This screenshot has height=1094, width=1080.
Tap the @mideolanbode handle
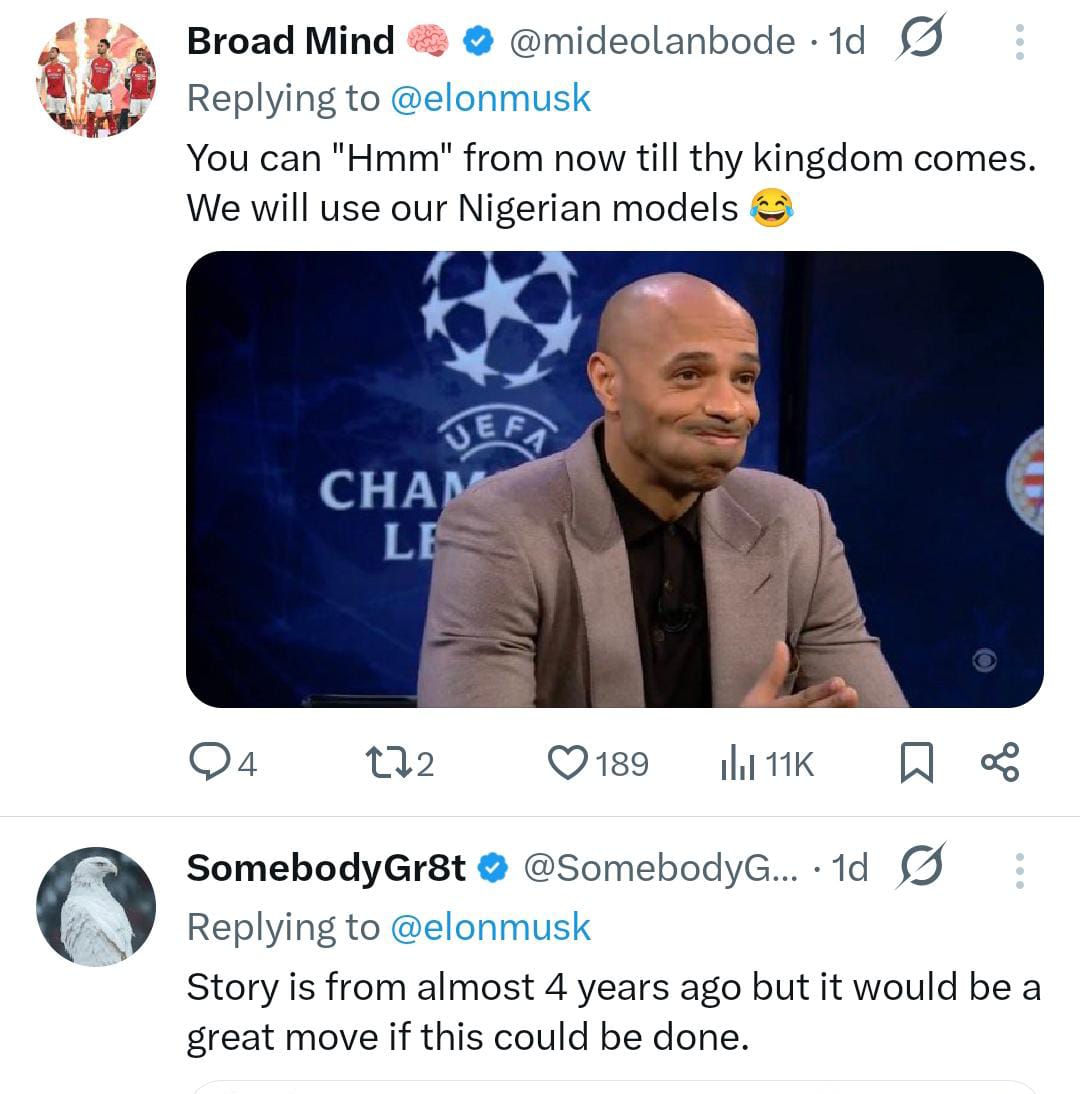tap(652, 41)
